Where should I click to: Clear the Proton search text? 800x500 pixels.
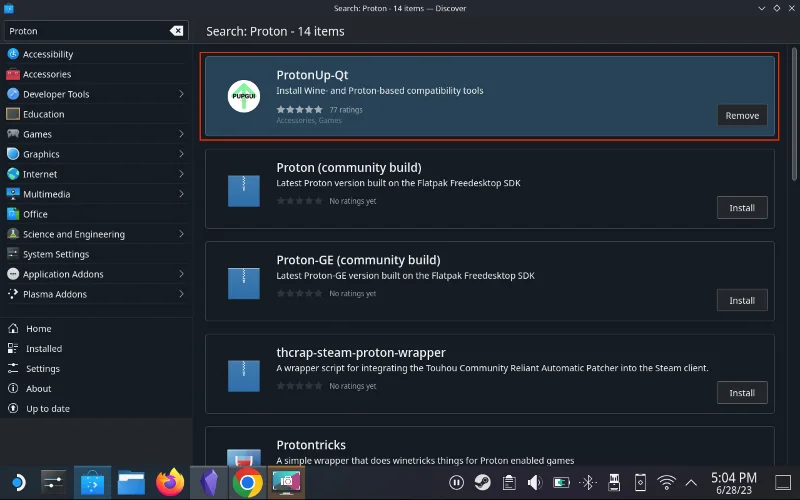click(x=177, y=31)
